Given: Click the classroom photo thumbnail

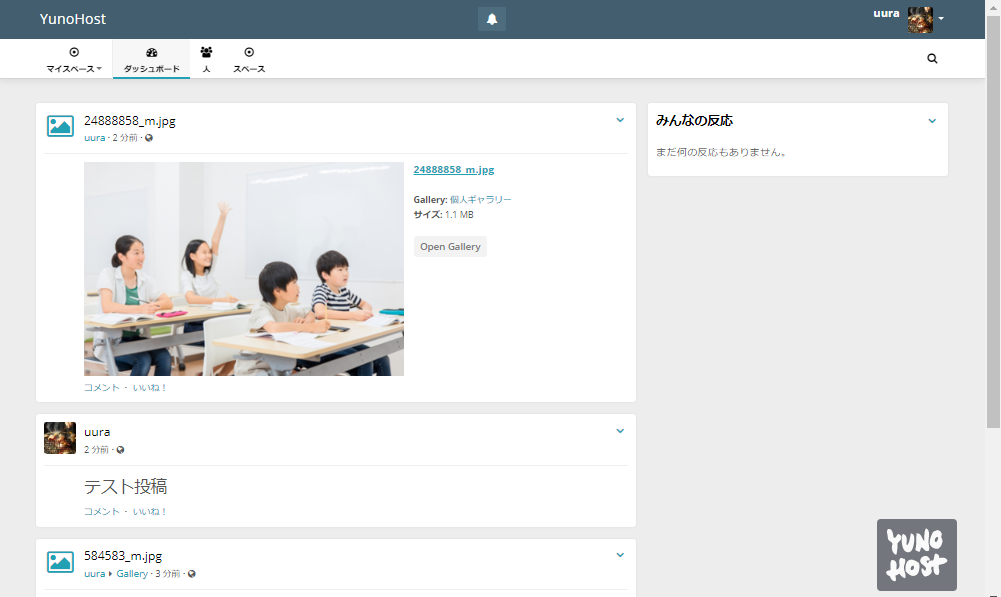Looking at the screenshot, I should [x=244, y=269].
